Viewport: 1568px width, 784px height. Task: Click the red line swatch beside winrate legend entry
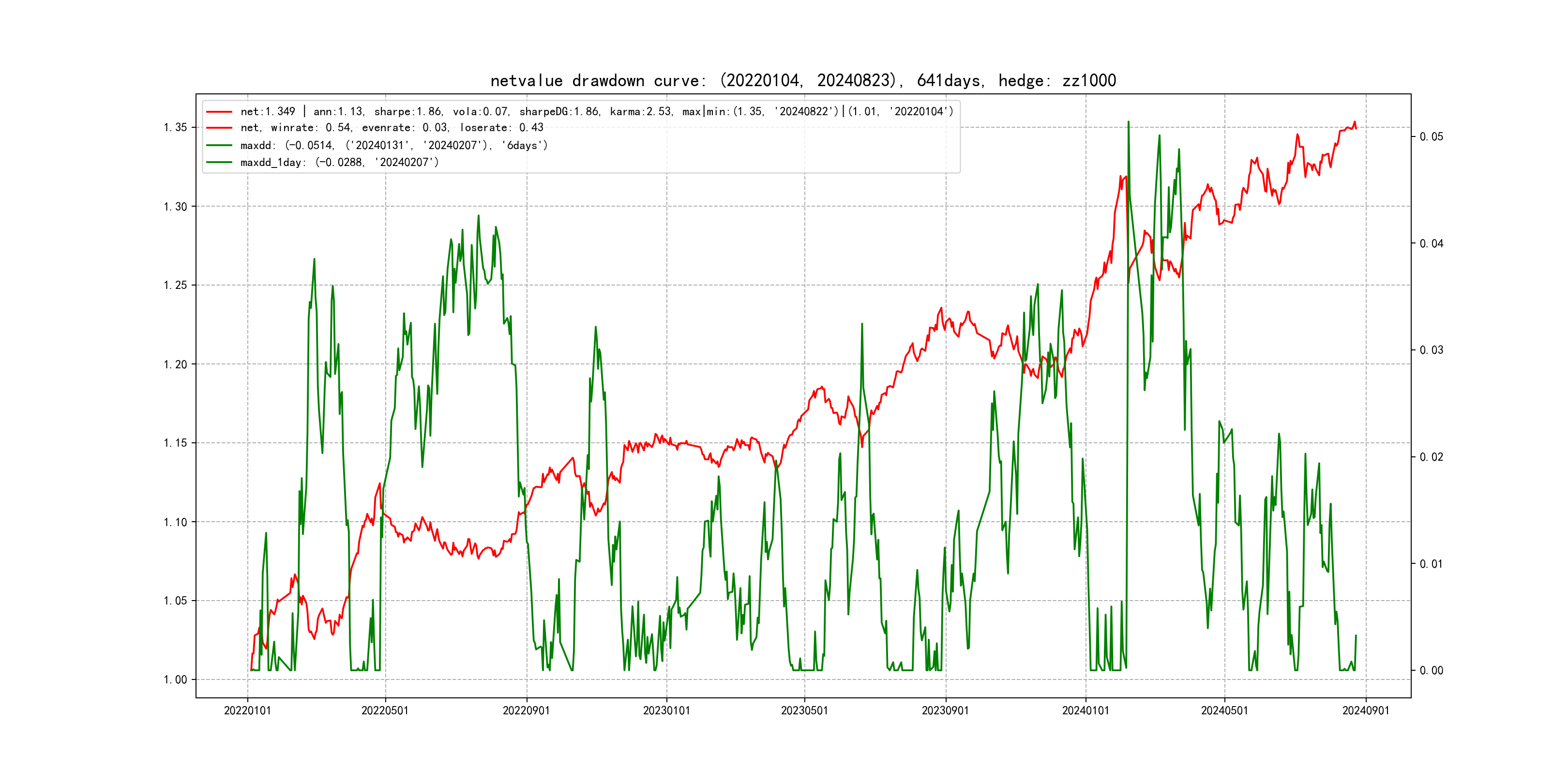click(219, 128)
